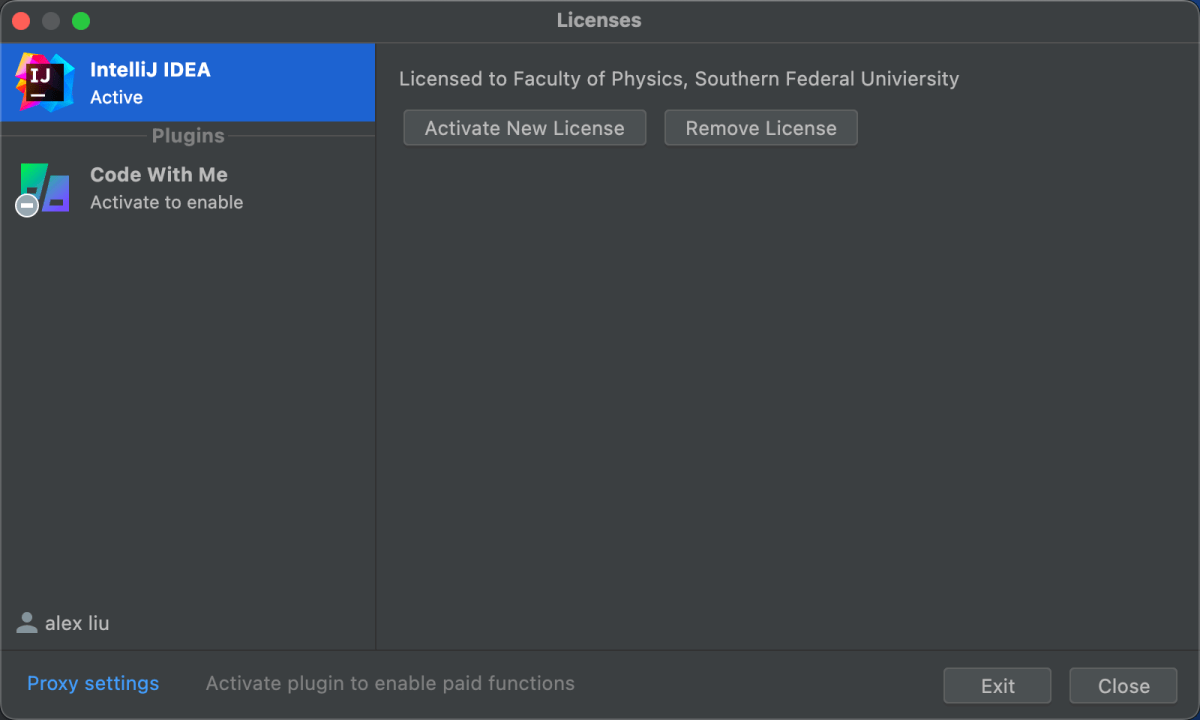Click the licensed-to Faculty of Physics text
Viewport: 1200px width, 720px height.
[679, 79]
